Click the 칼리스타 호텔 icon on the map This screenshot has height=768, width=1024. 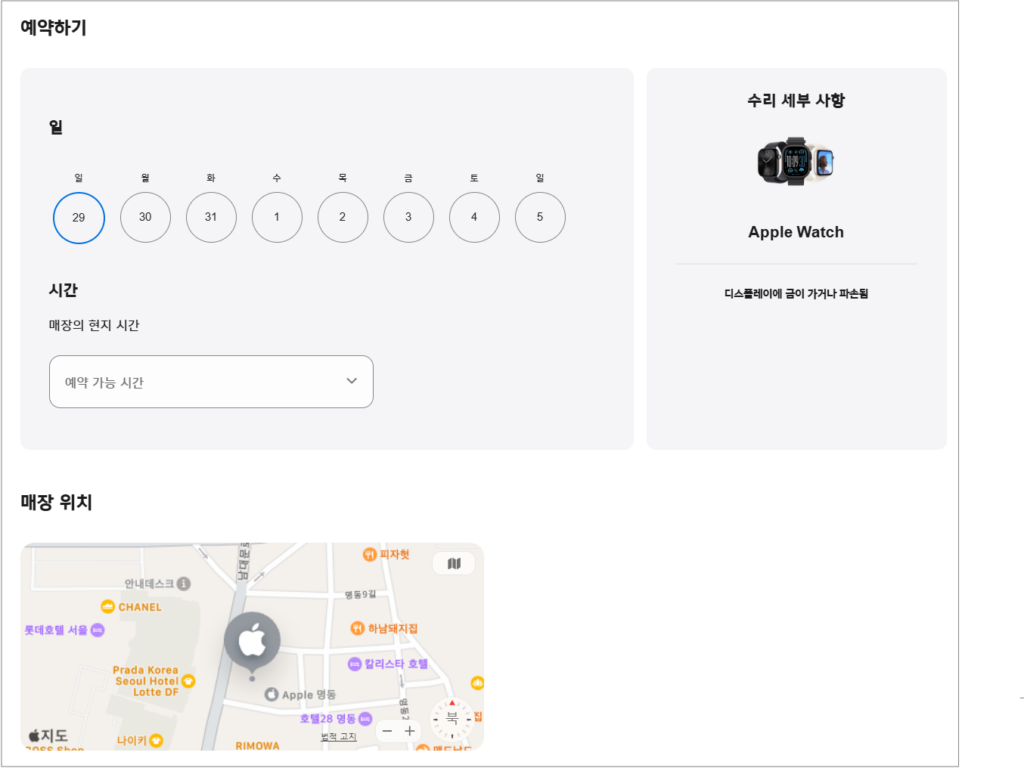356,663
